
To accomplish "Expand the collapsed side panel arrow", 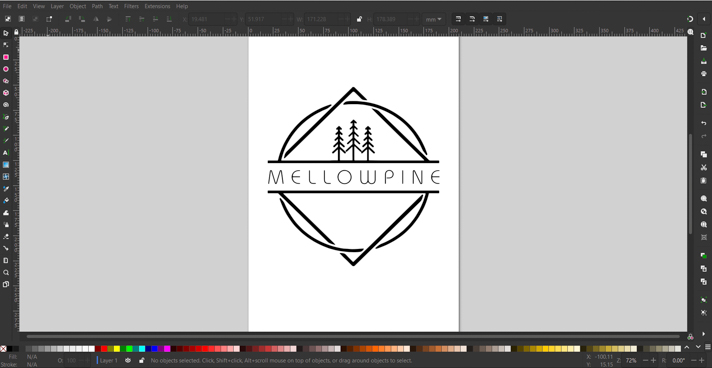I will [x=703, y=19].
